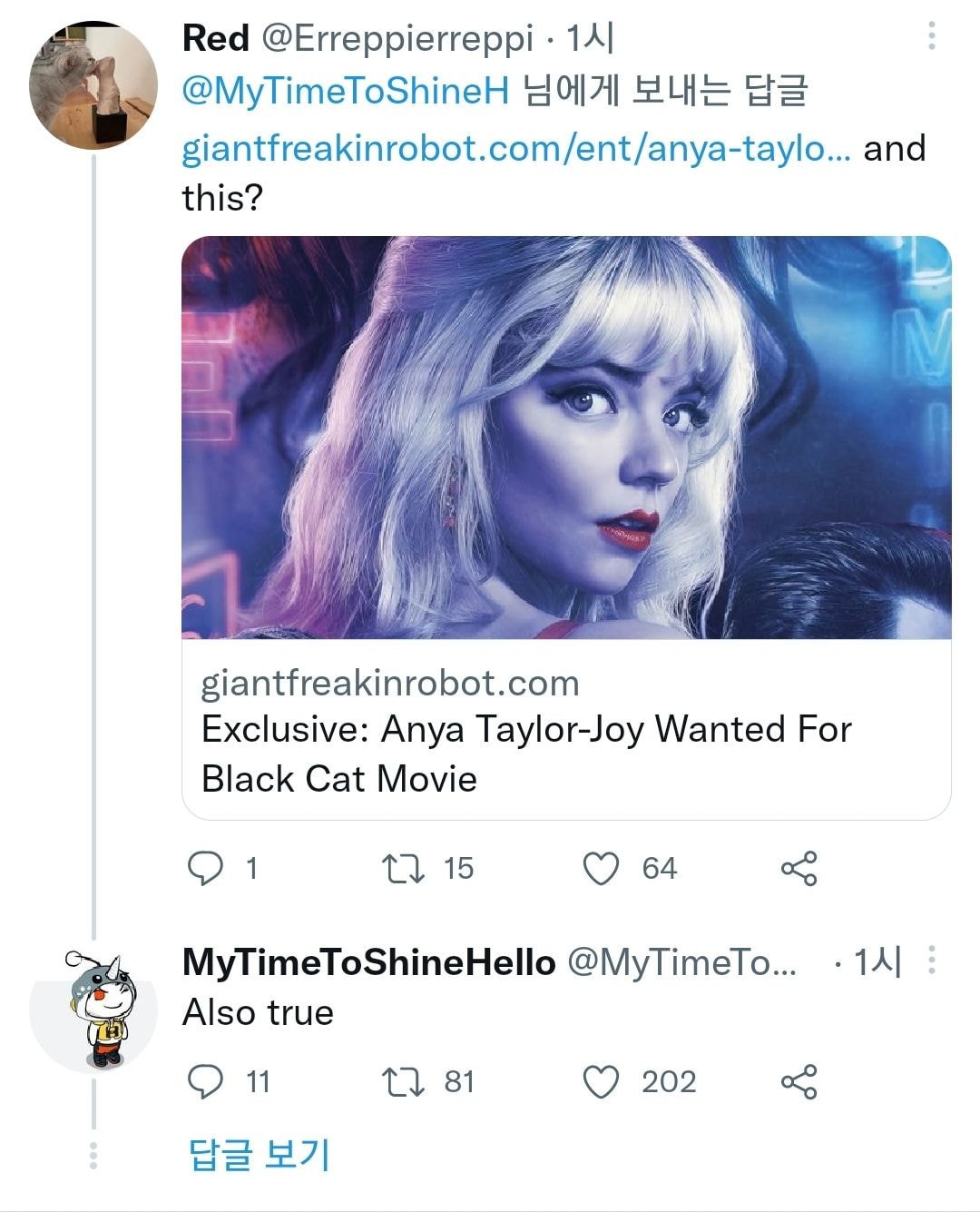Open Red's profile picture
Viewport: 980px width, 1212px height.
(x=93, y=85)
